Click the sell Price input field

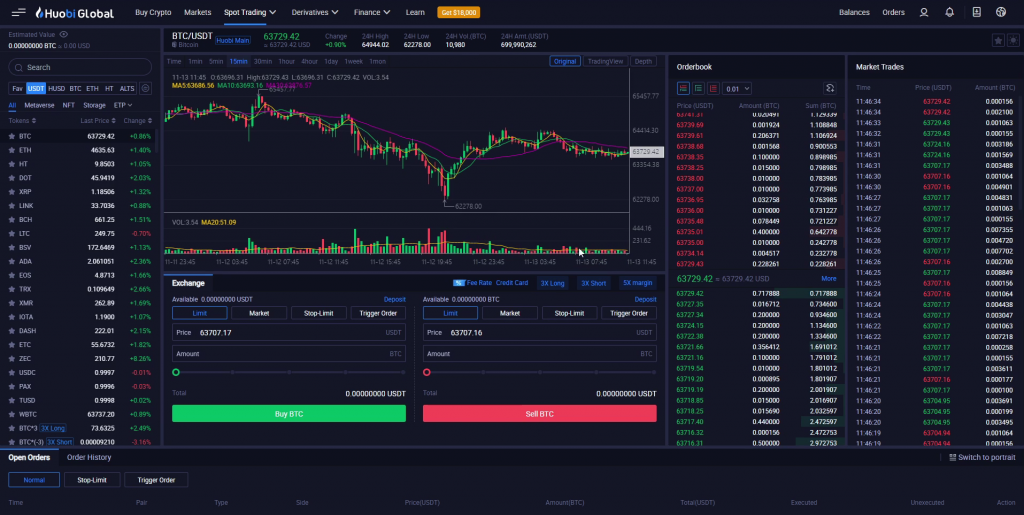(539, 332)
